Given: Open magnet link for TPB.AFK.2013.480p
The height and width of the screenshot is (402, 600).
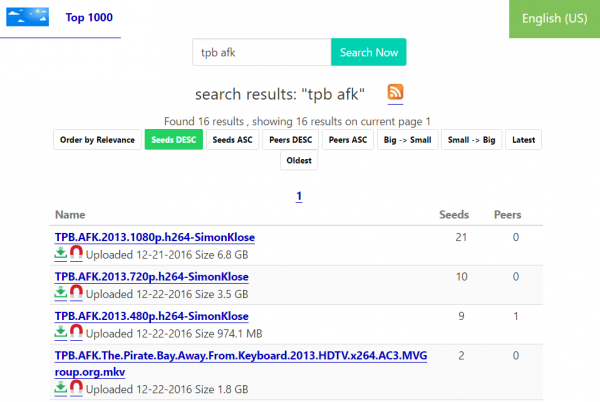Looking at the screenshot, I should [76, 332].
